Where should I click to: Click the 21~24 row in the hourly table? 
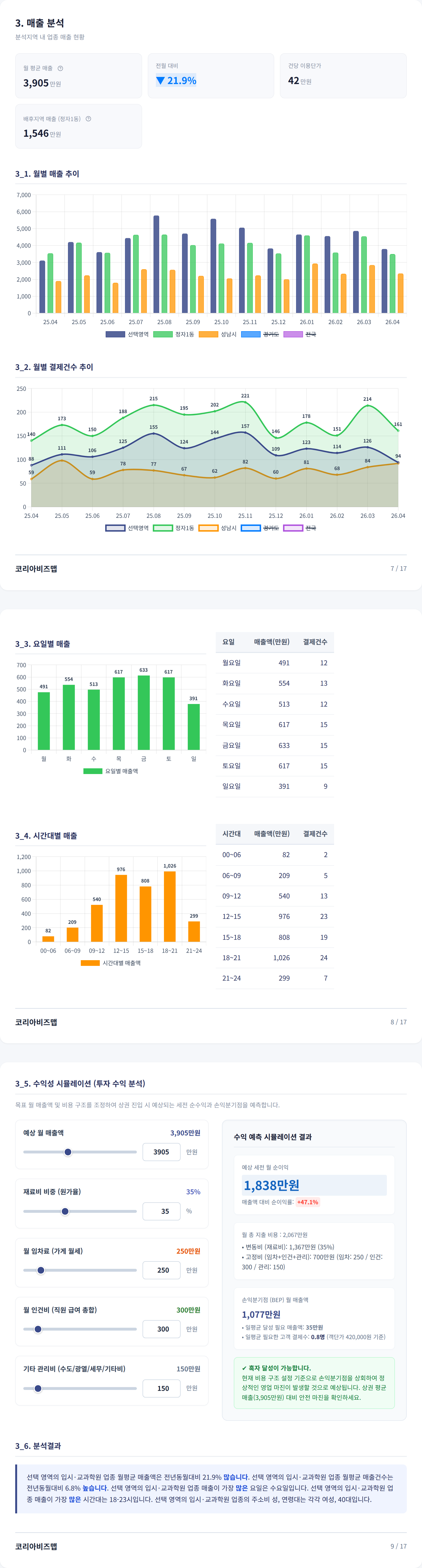pos(275,978)
